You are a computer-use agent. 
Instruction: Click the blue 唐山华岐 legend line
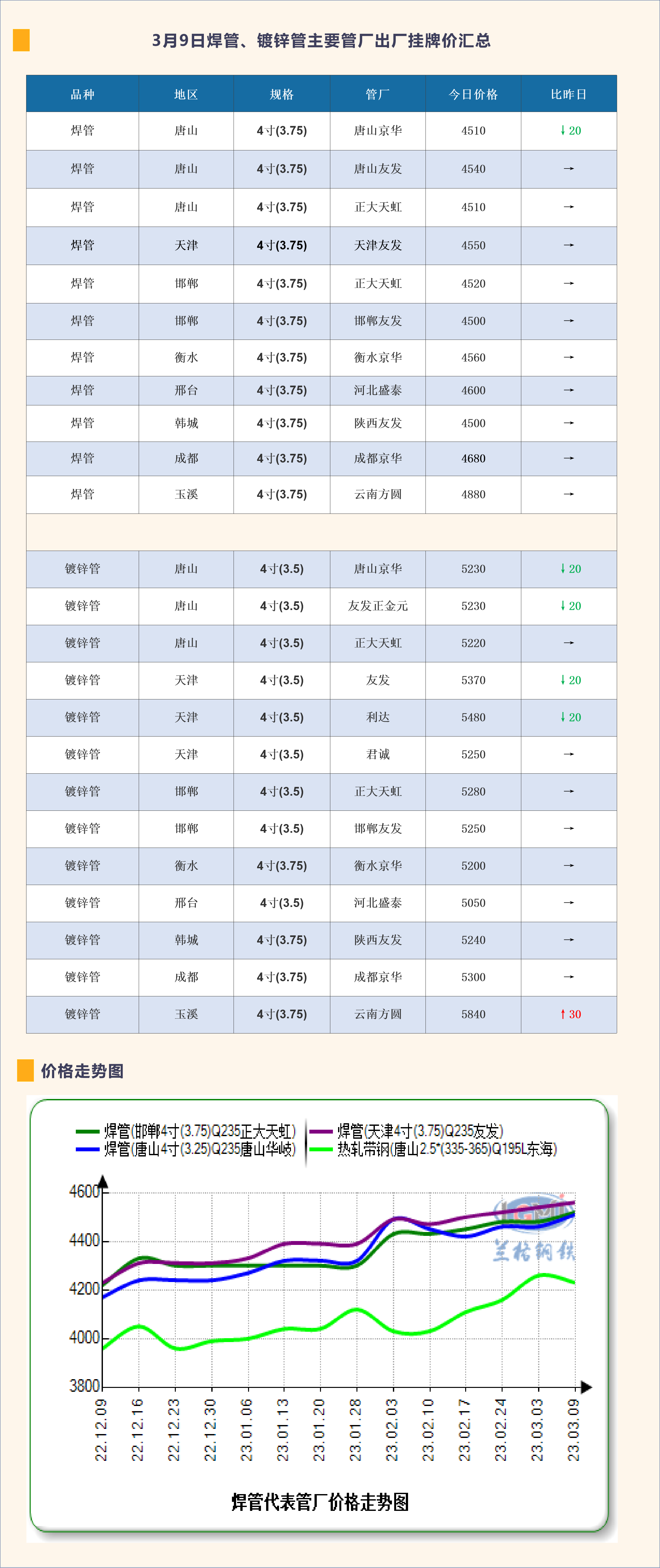pos(88,1149)
